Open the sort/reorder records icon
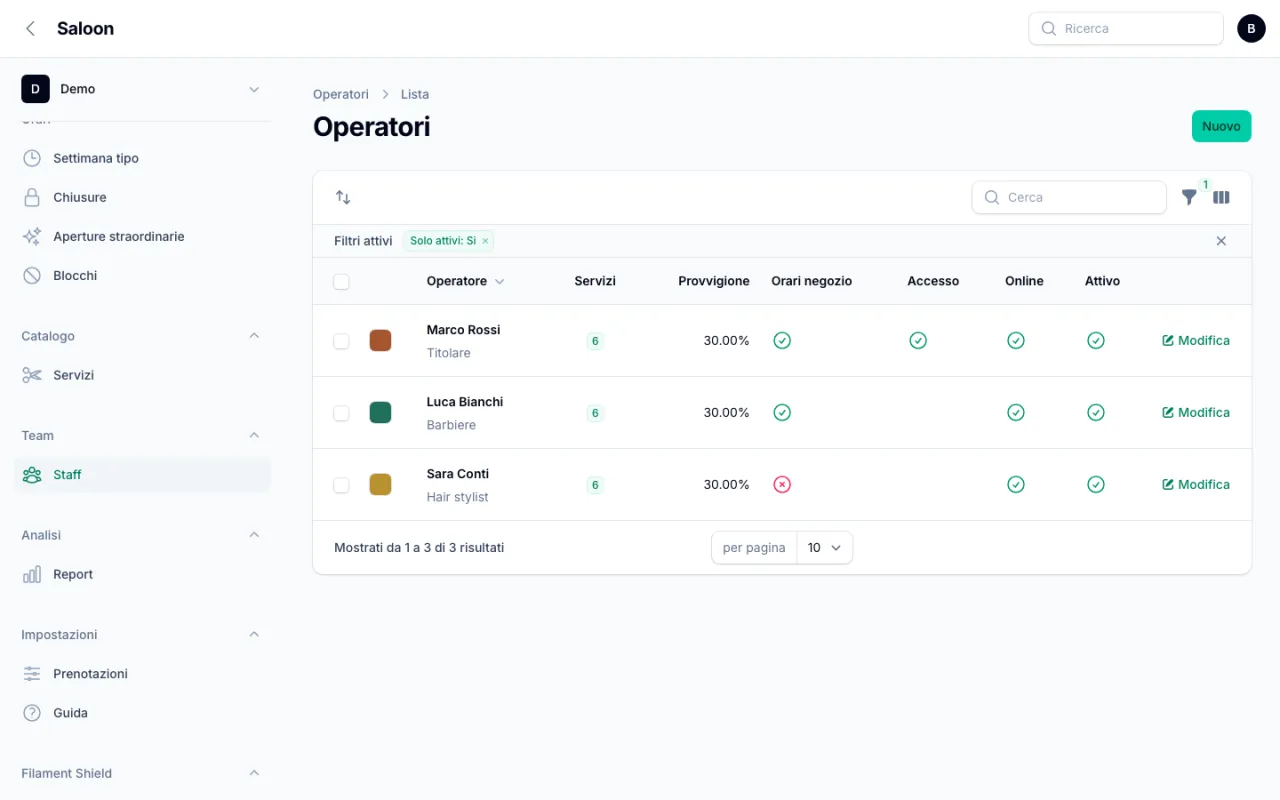The height and width of the screenshot is (800, 1280). [x=343, y=197]
